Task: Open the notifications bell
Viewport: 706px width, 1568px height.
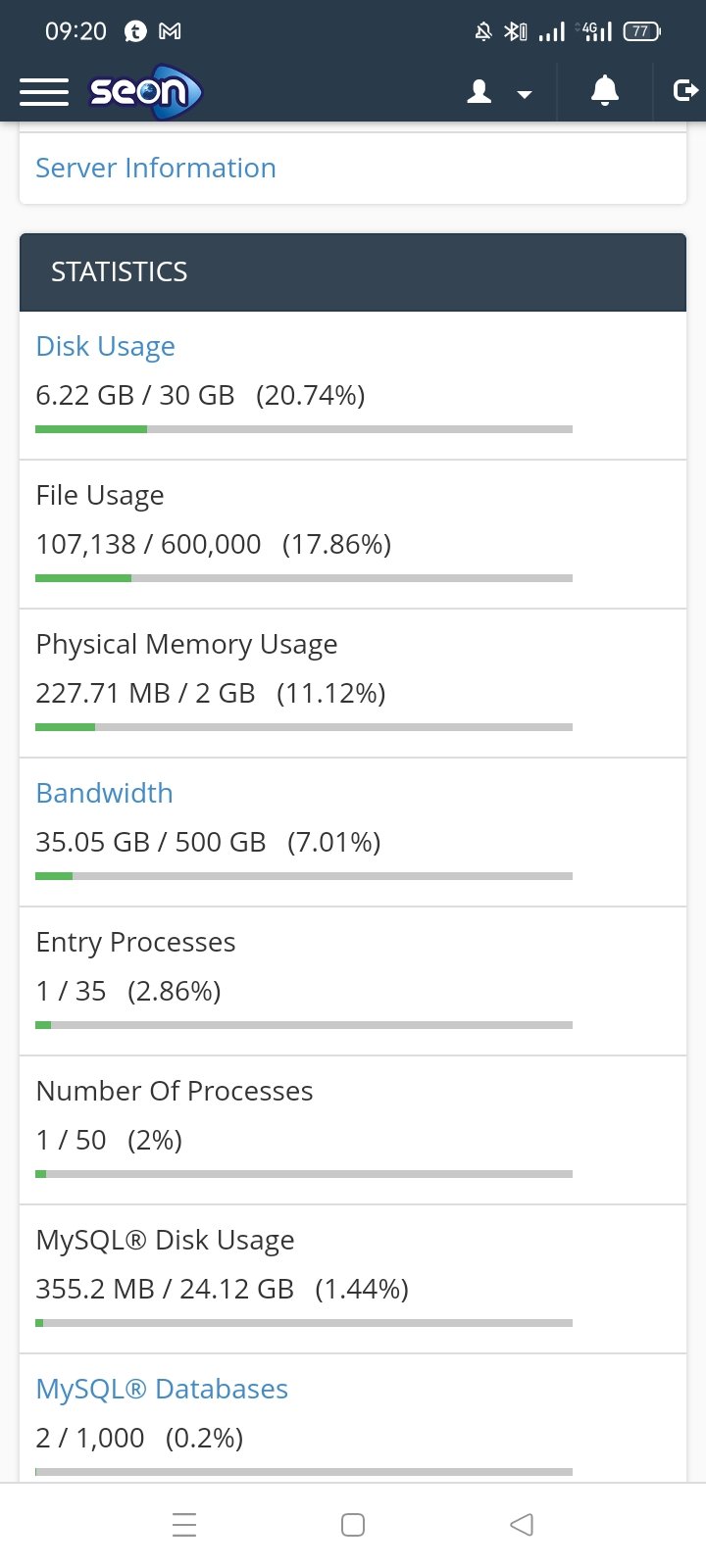Action: click(605, 91)
